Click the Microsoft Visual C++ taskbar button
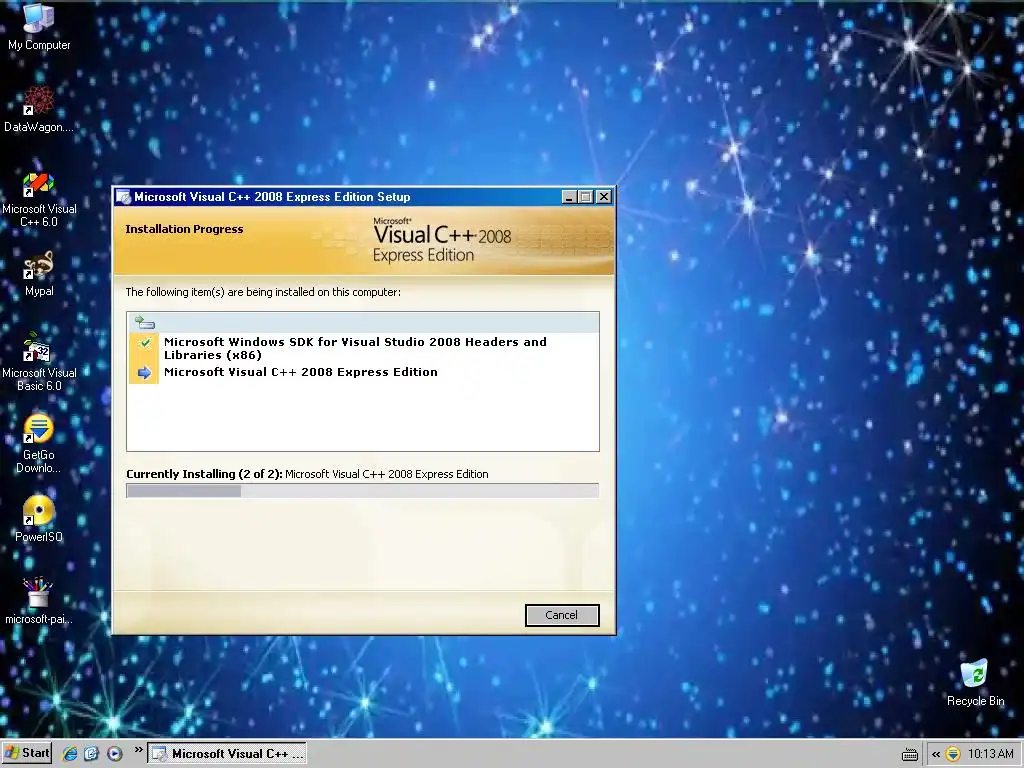Screen dimensions: 1024x768 (227, 754)
